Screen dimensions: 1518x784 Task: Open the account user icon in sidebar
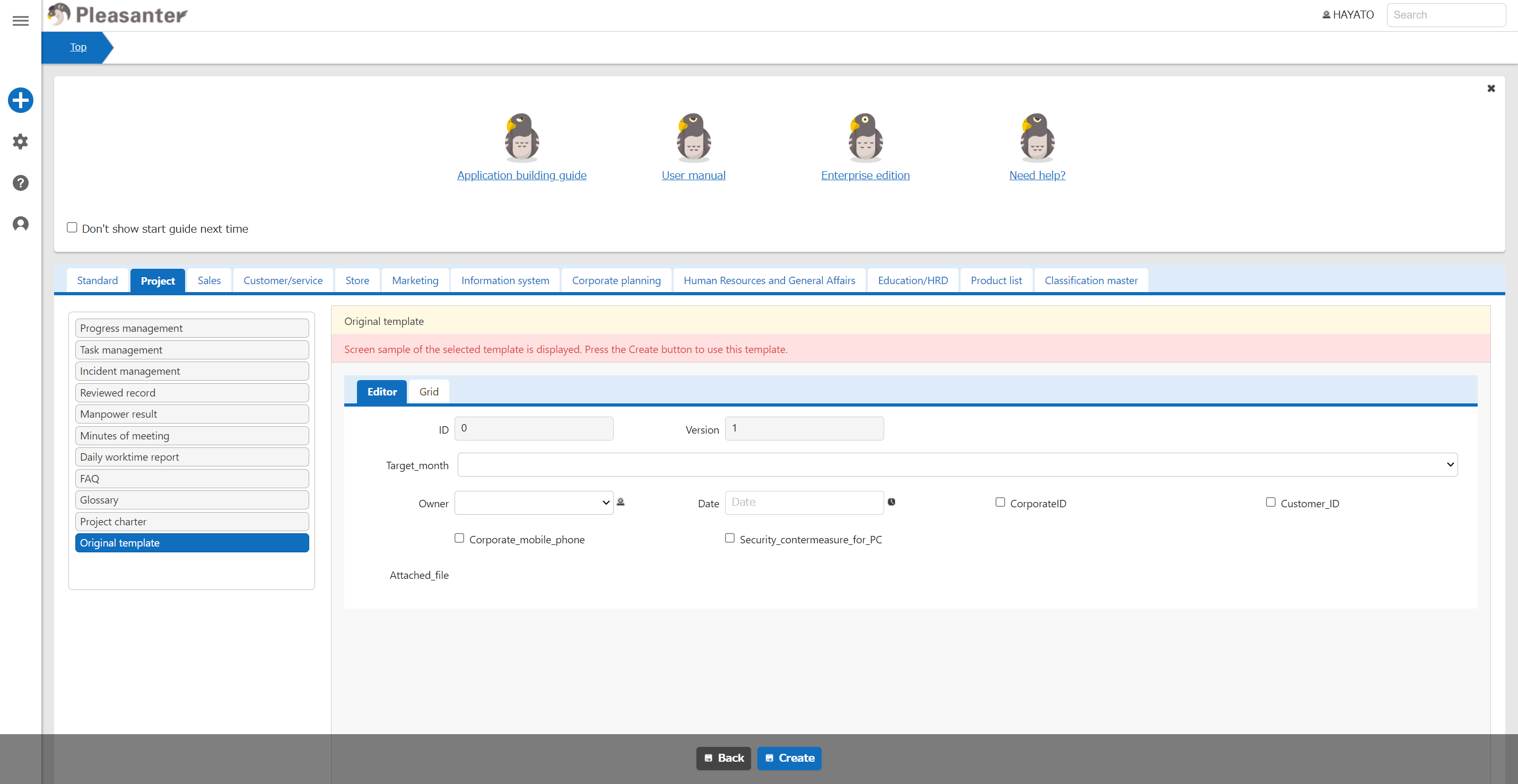pos(21,224)
